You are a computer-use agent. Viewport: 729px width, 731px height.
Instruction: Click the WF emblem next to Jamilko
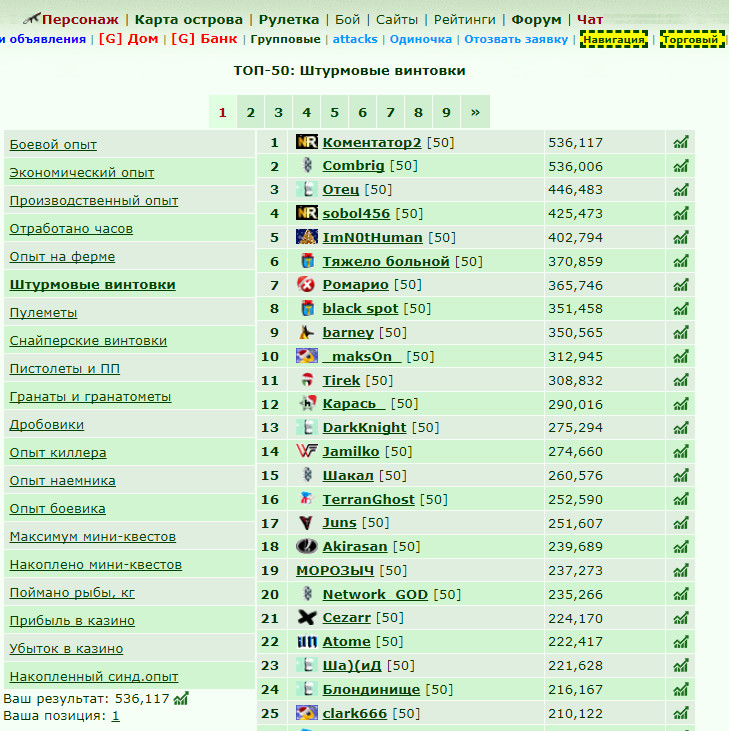pos(307,451)
